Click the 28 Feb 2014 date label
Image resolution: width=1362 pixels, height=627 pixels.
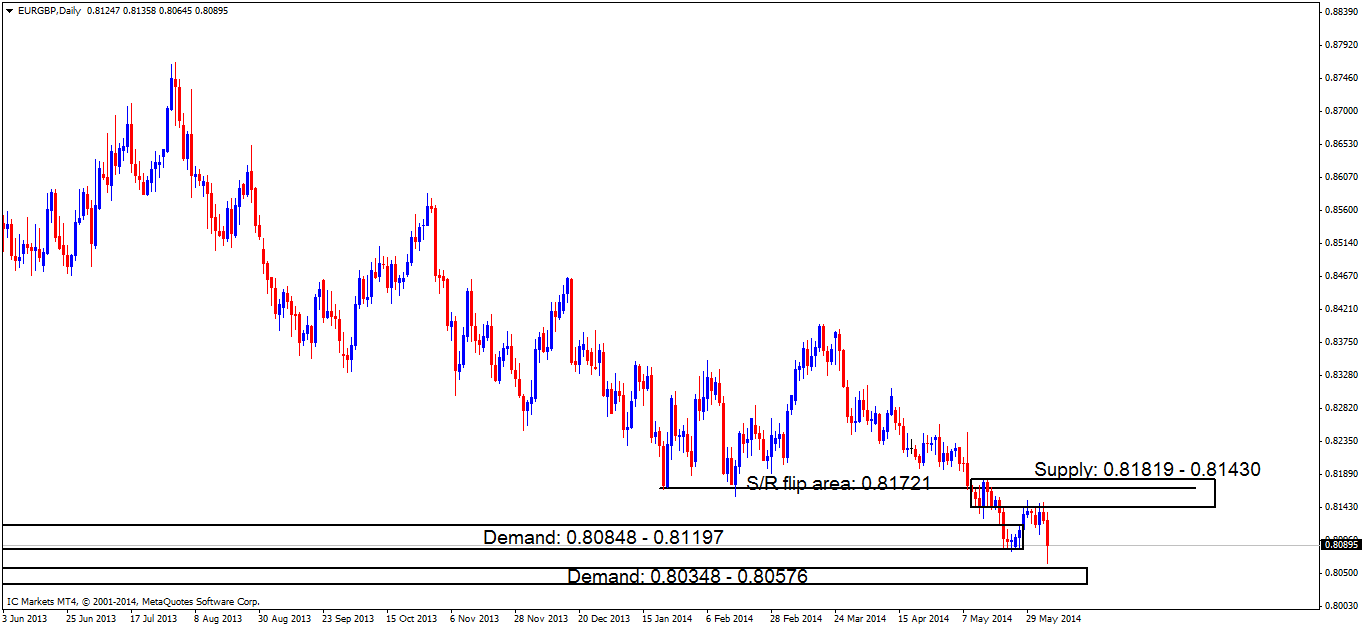point(796,618)
